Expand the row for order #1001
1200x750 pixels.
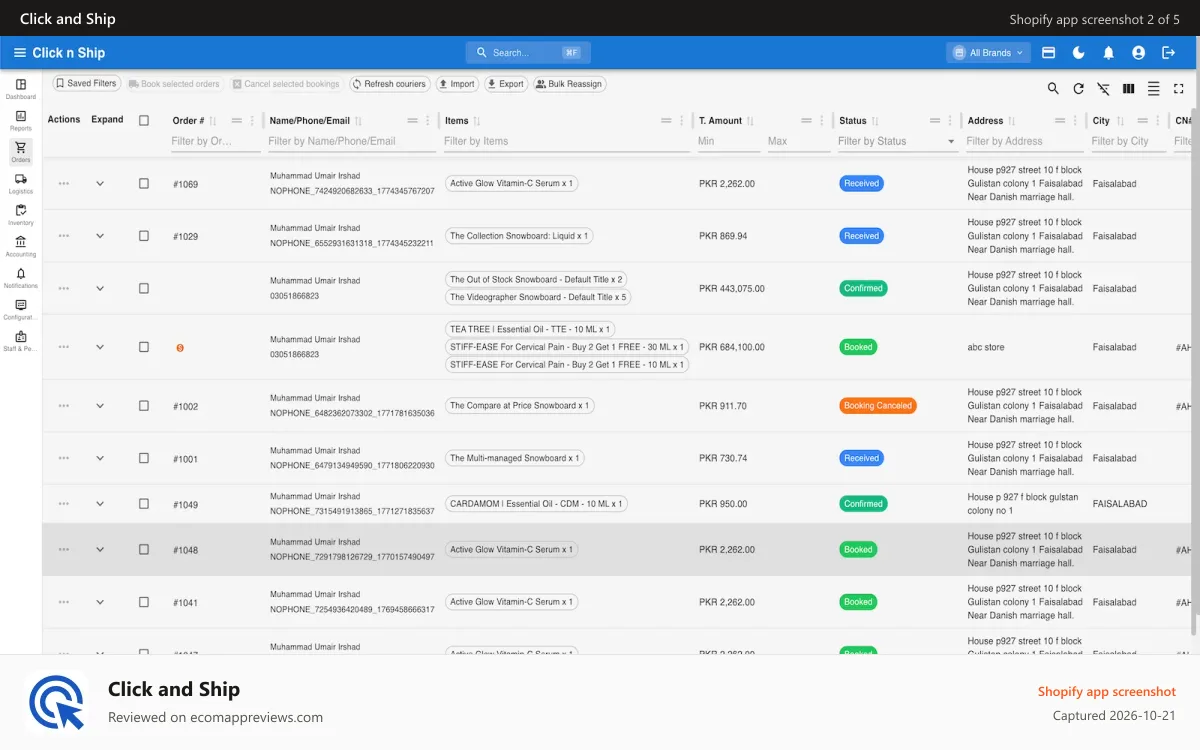[100, 458]
